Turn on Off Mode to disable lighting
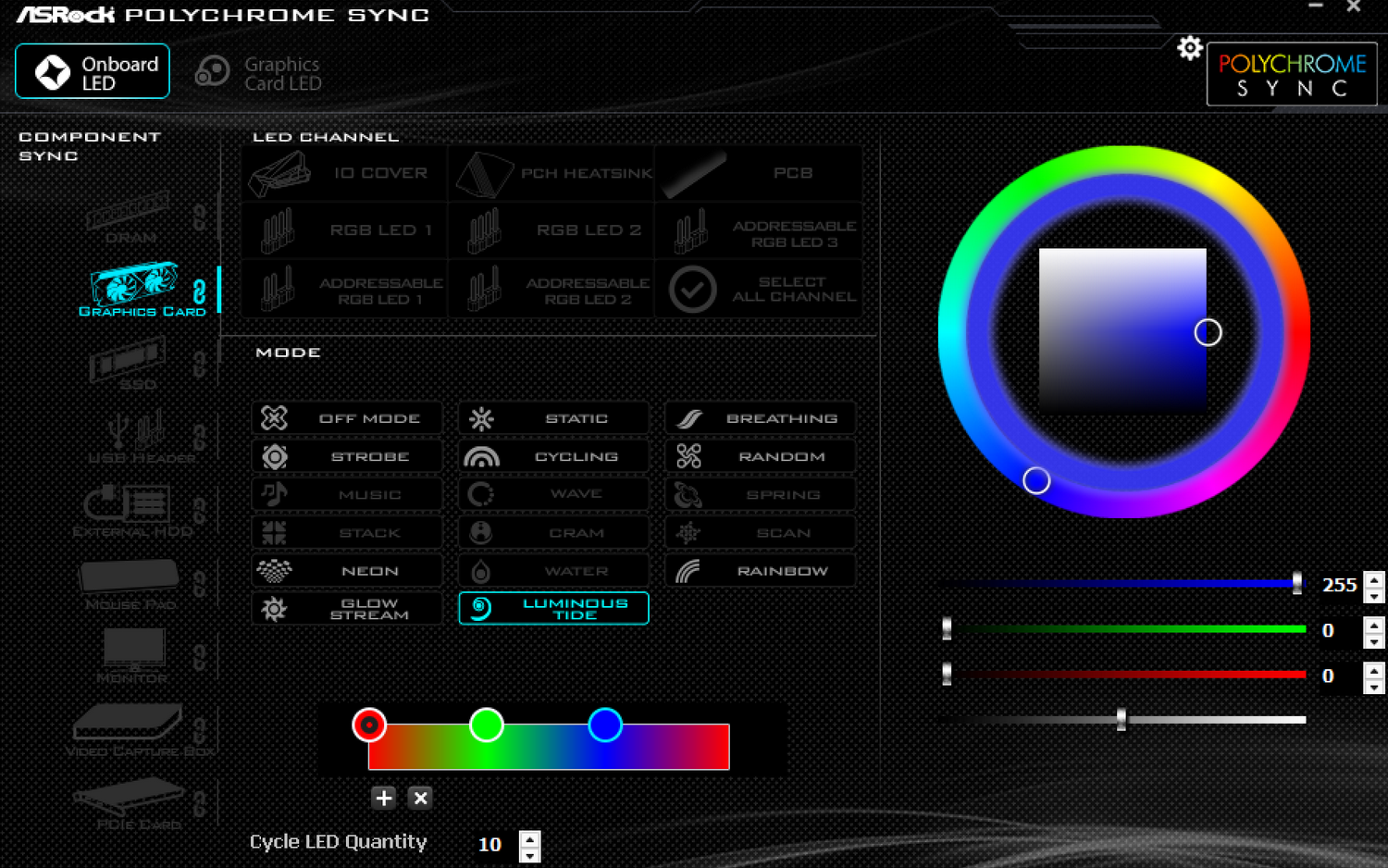The height and width of the screenshot is (868, 1388). 346,417
